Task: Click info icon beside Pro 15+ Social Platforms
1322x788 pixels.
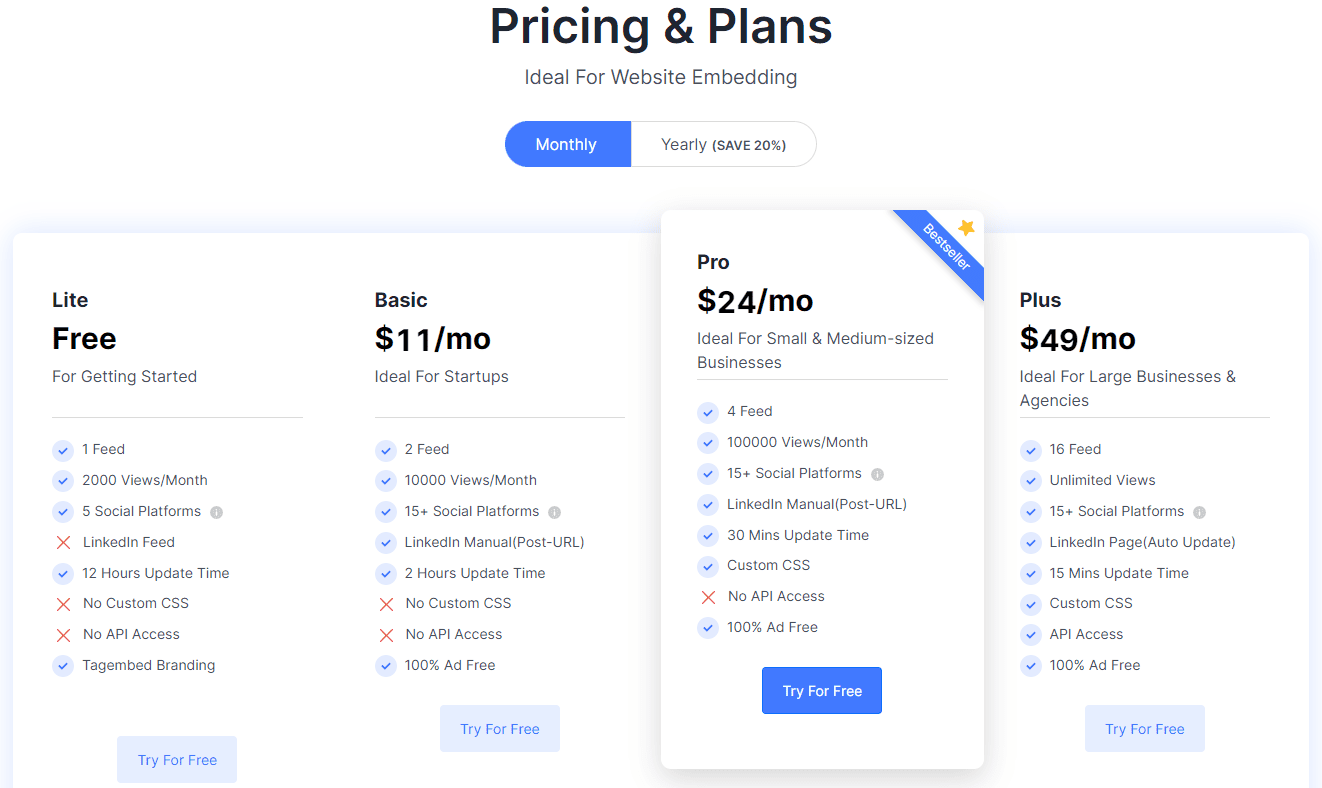Action: click(877, 474)
